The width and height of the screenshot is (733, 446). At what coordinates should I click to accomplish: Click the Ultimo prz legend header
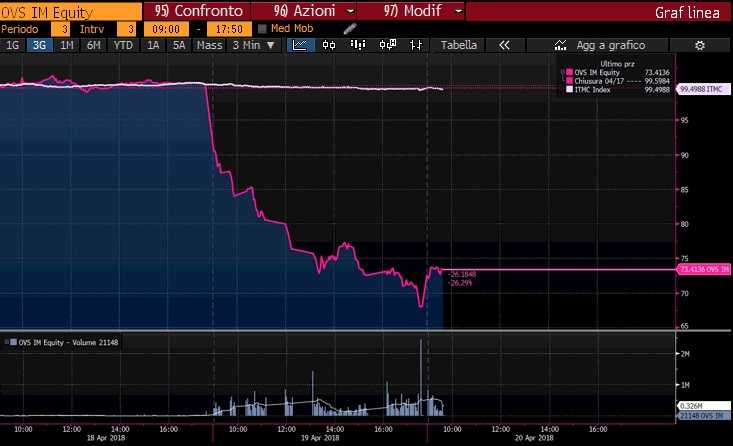(617, 64)
